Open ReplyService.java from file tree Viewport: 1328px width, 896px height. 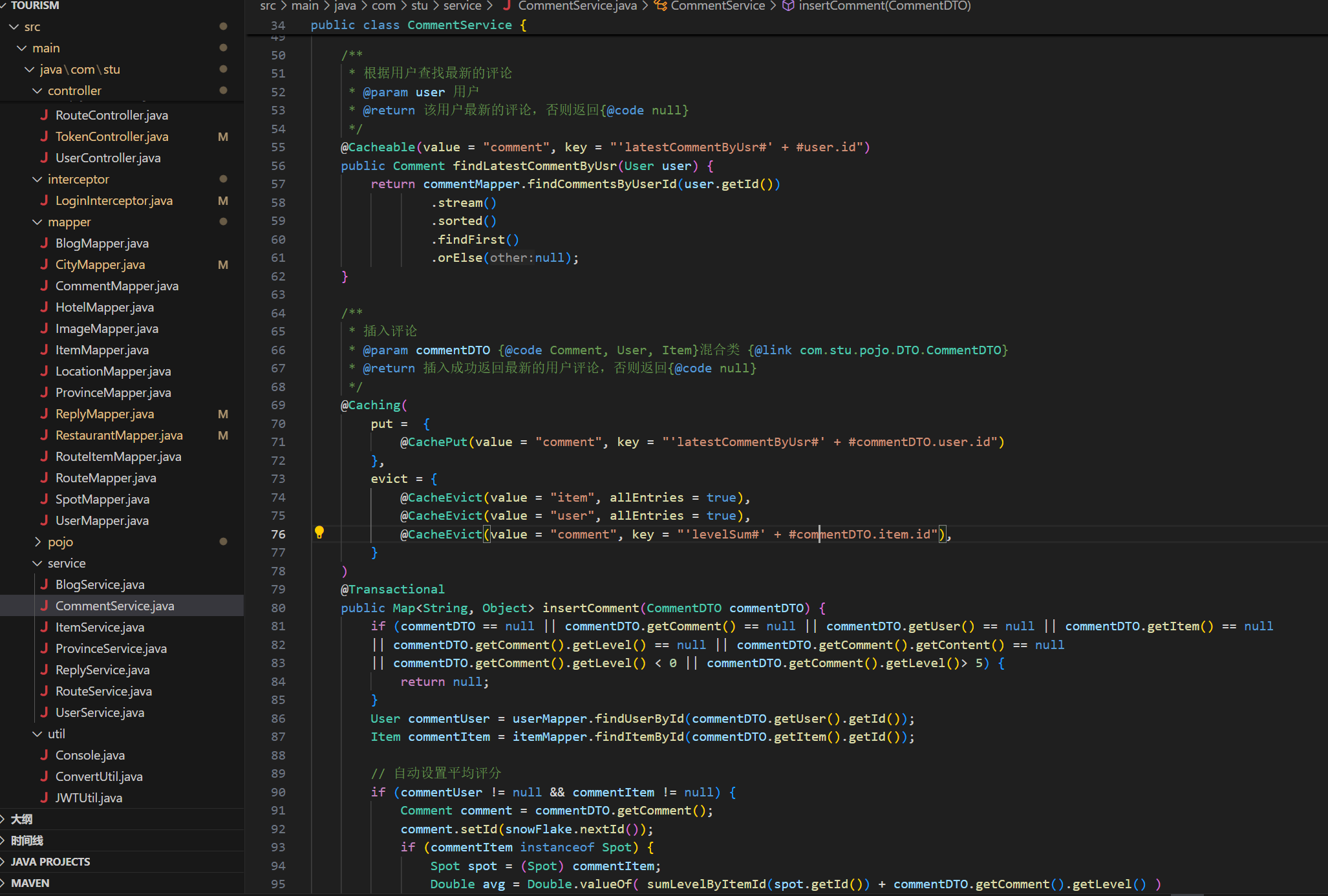pyautogui.click(x=102, y=670)
